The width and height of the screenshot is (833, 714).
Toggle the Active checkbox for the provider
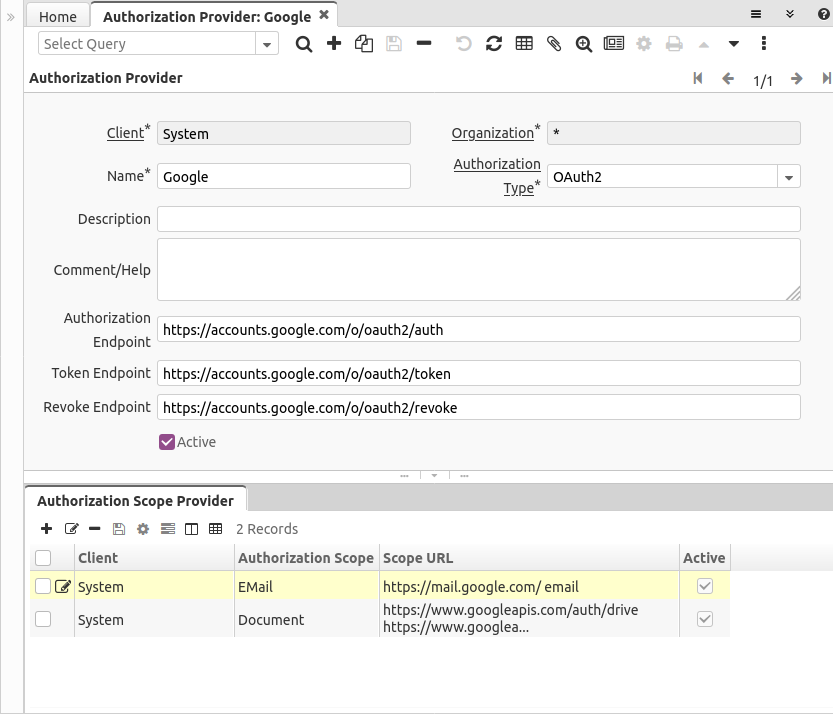point(166,441)
